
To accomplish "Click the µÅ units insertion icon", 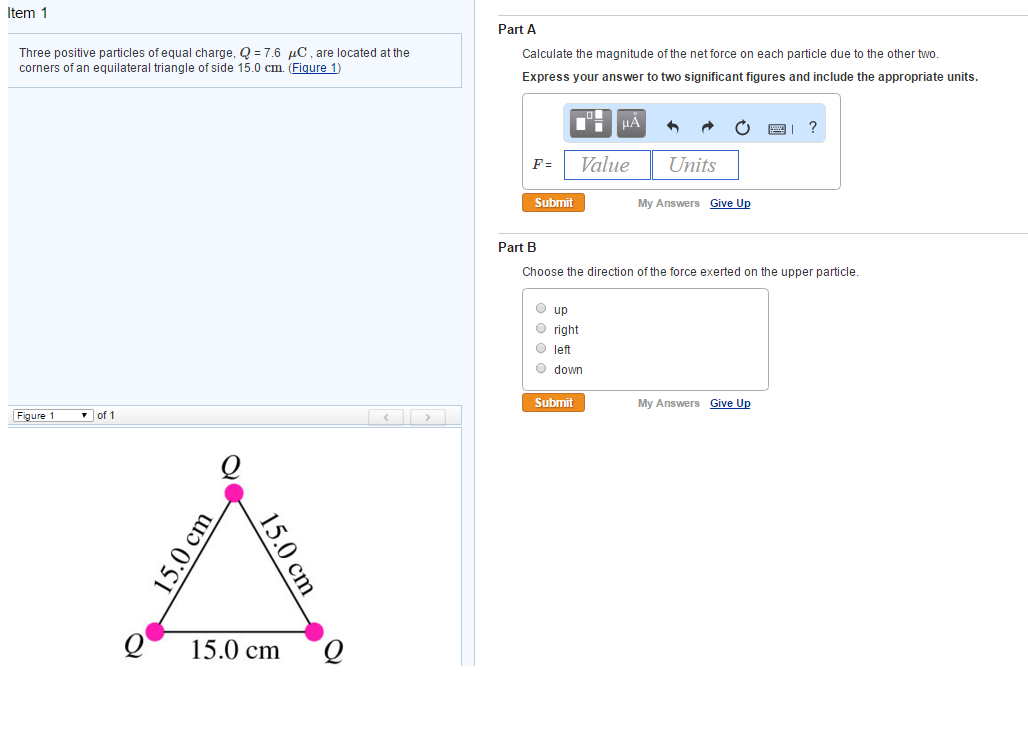I will (x=630, y=123).
